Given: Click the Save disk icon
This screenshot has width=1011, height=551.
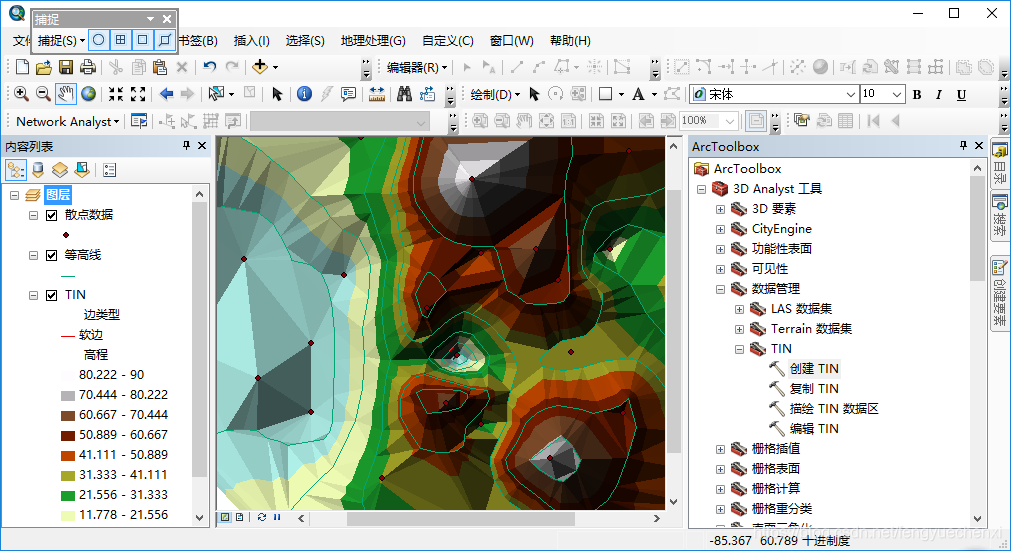Looking at the screenshot, I should coord(66,67).
